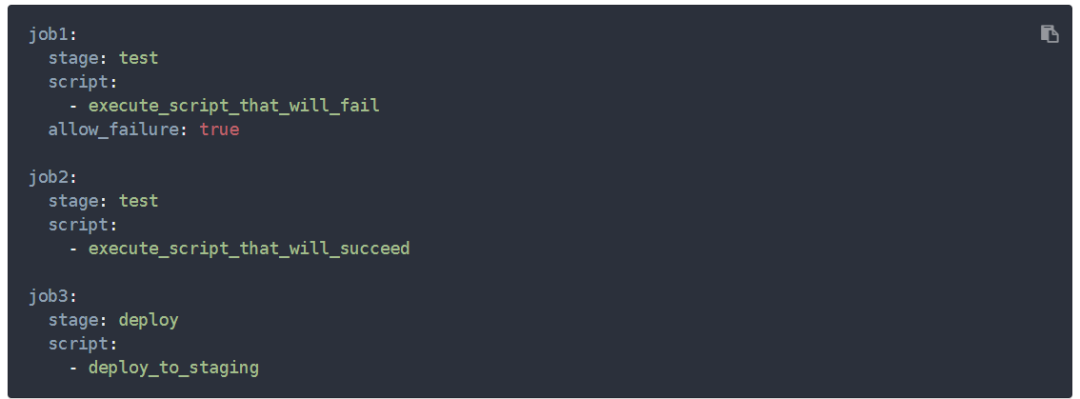Screen dimensions: 1080x399
Task: Click the deploy_to_staging command
Action: pyautogui.click(x=174, y=368)
